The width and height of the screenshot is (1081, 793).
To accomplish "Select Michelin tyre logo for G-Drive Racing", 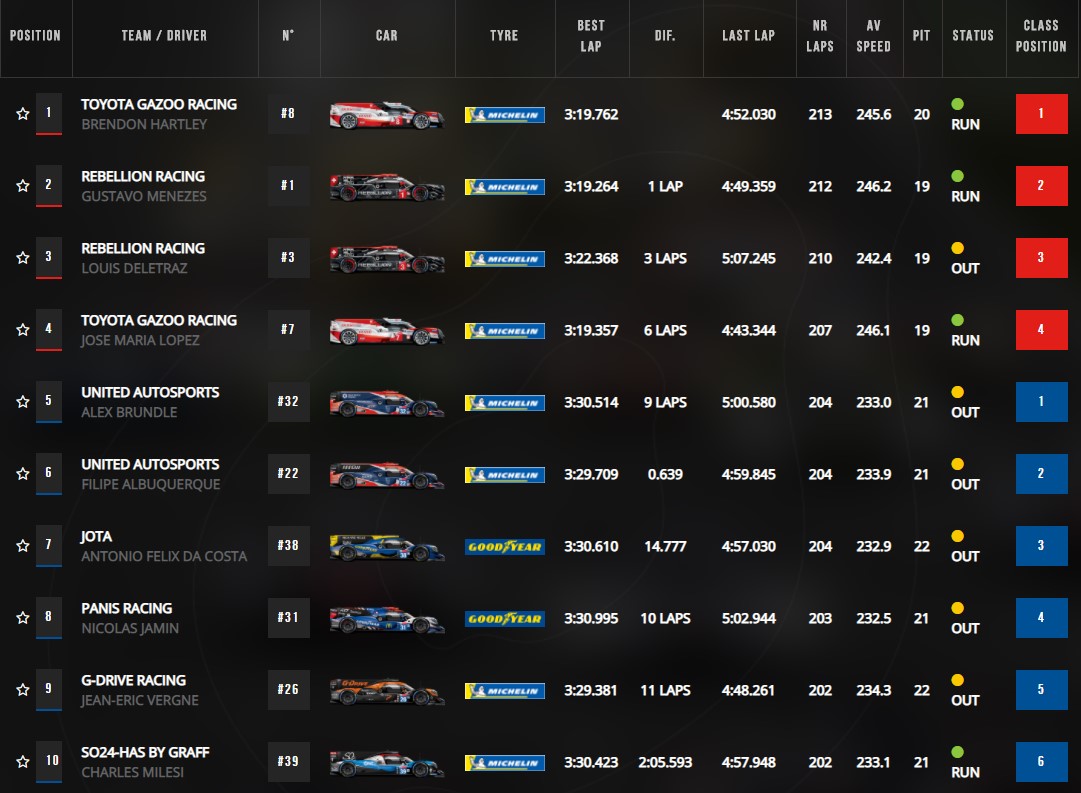I will pyautogui.click(x=505, y=691).
